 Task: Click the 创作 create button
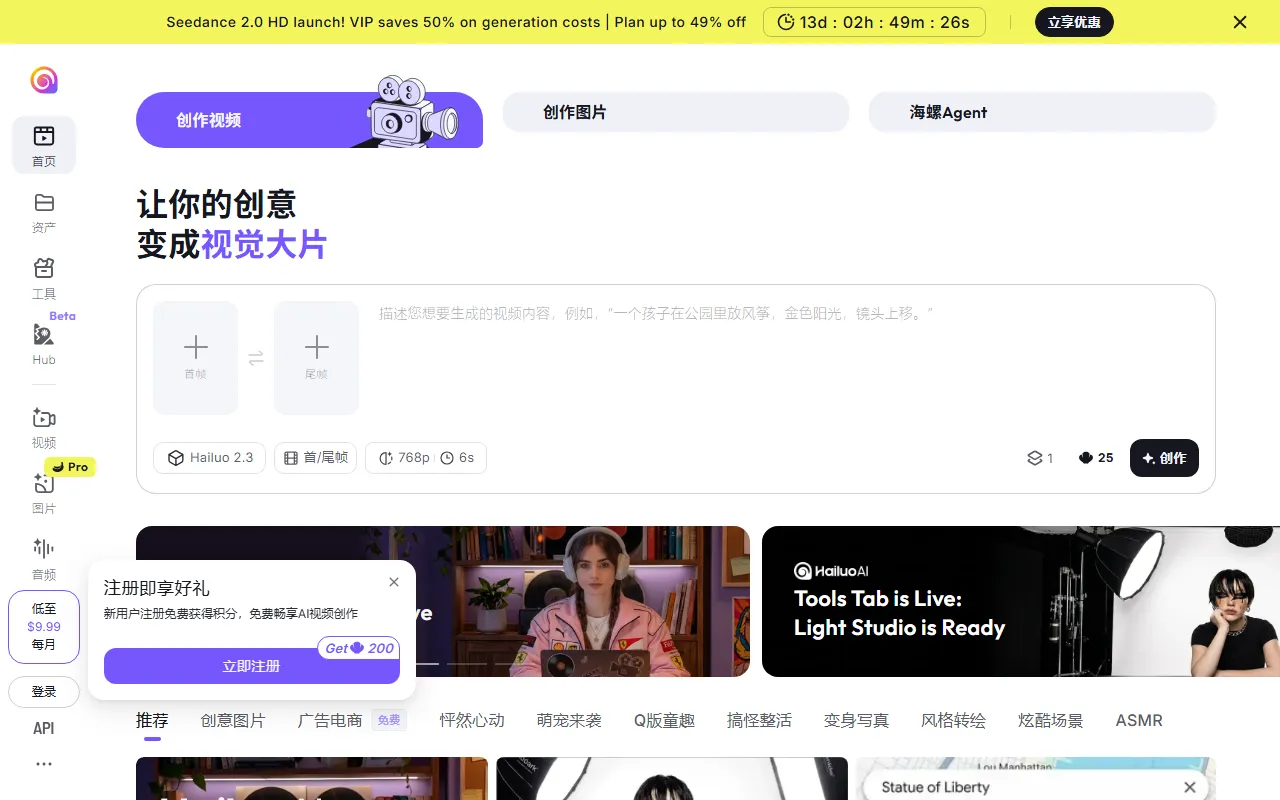[x=1164, y=458]
